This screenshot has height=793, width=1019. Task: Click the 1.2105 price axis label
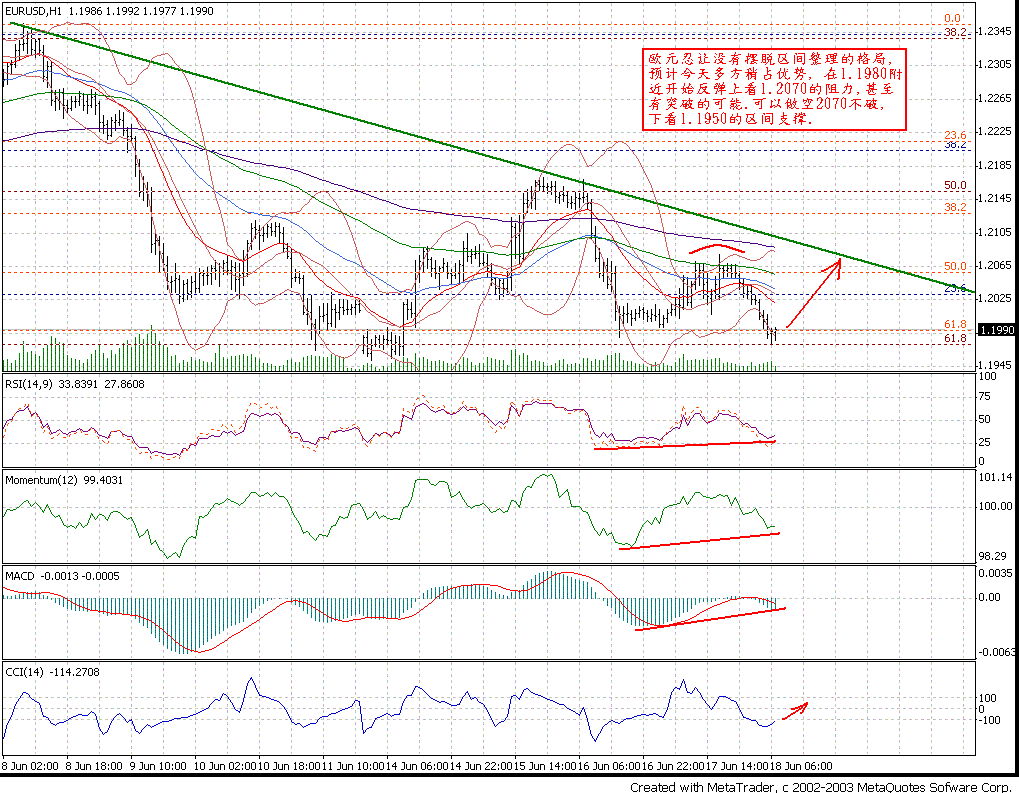click(x=996, y=232)
